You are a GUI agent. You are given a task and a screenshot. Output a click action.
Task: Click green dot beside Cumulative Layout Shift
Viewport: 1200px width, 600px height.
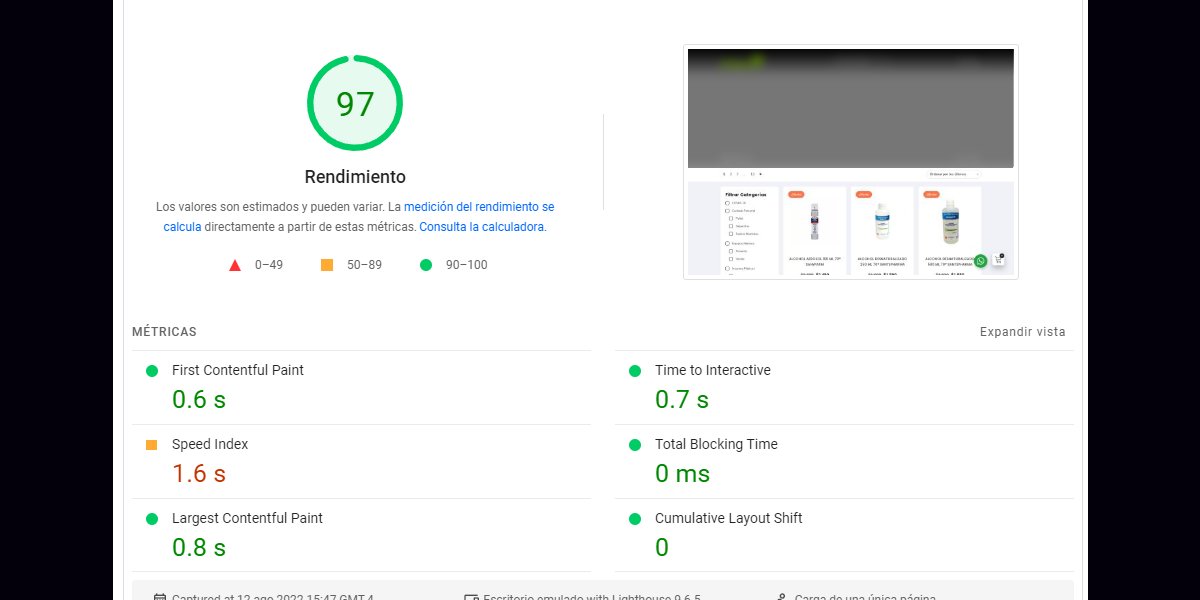634,518
